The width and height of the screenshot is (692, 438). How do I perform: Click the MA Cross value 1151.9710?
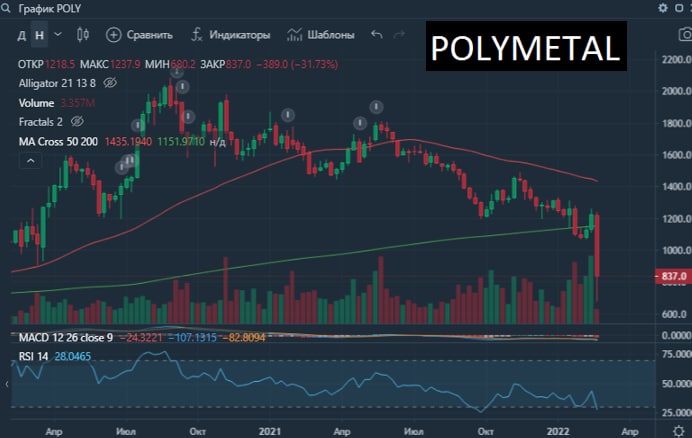coord(181,142)
